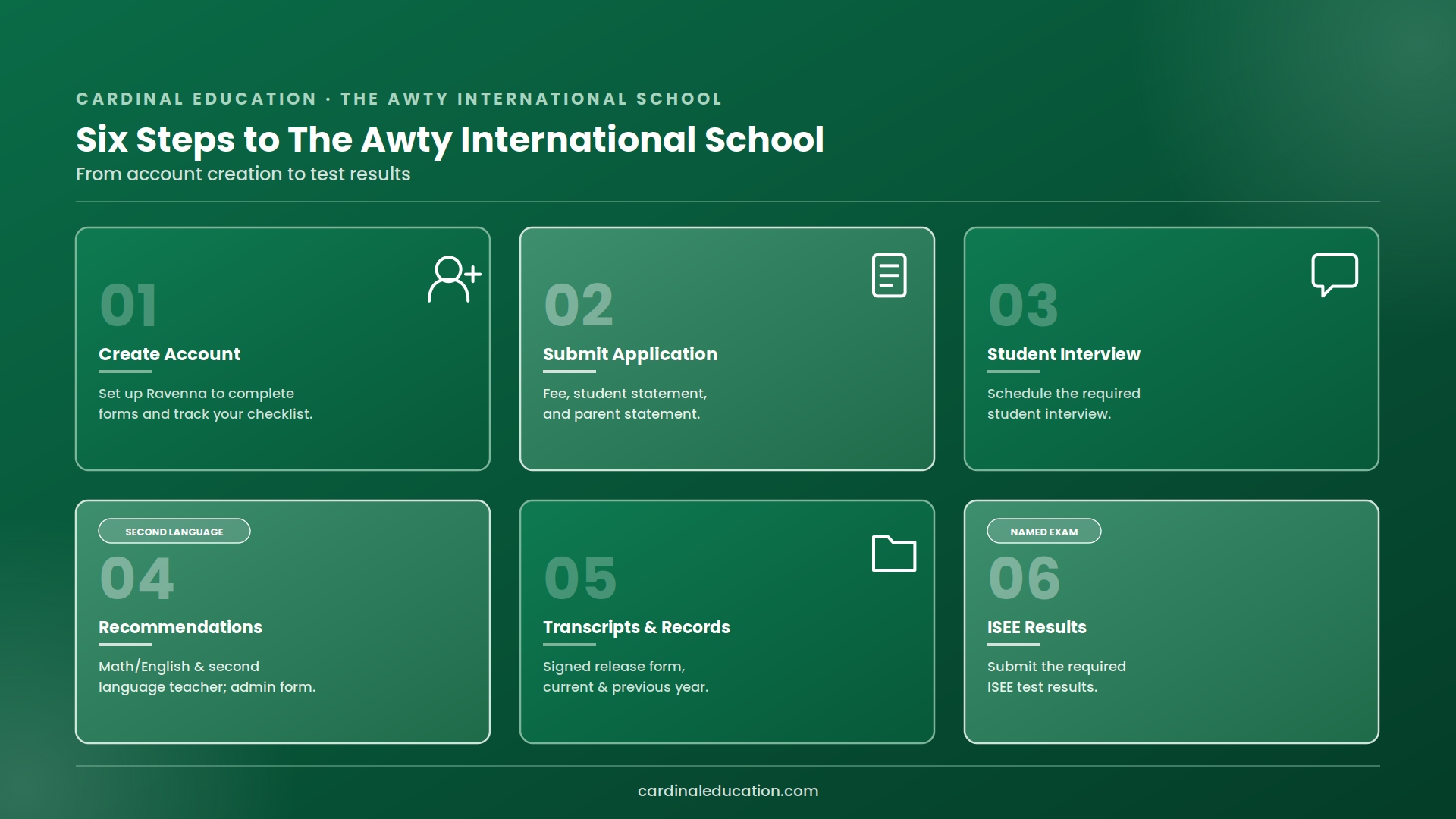
Task: Click the step number 04
Action: tap(137, 579)
